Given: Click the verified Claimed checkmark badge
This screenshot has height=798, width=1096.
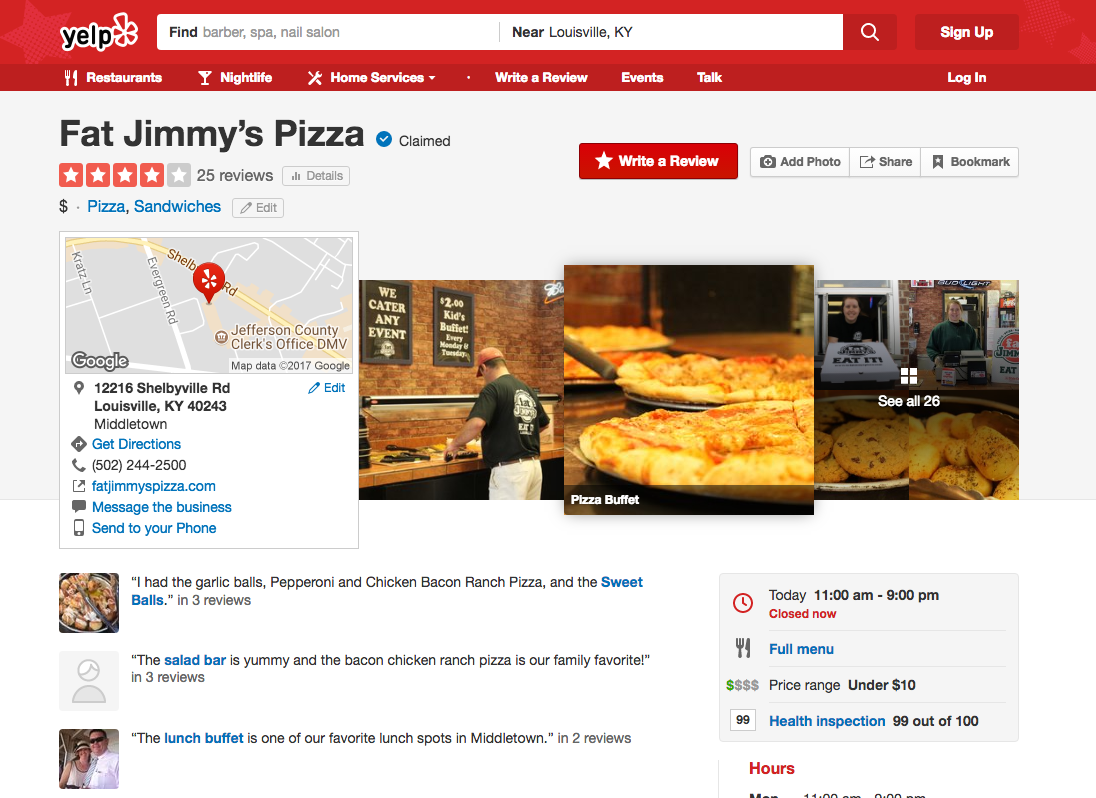Looking at the screenshot, I should (x=384, y=140).
